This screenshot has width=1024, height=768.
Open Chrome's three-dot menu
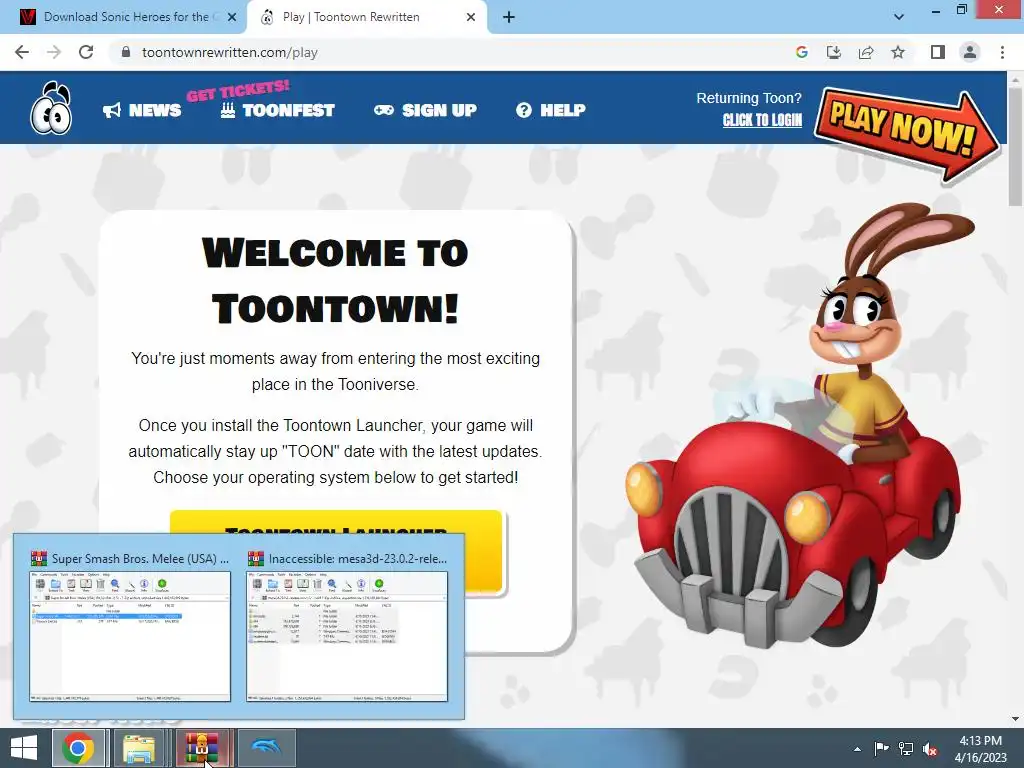(x=1002, y=52)
